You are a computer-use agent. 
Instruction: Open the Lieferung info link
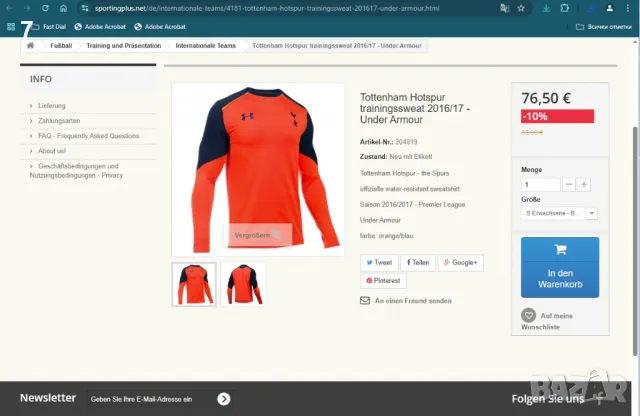pos(52,106)
